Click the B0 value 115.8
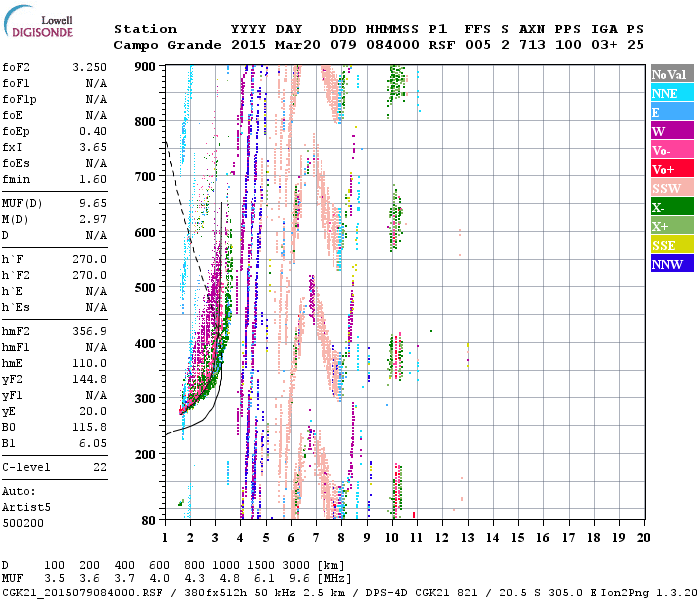 [89, 427]
